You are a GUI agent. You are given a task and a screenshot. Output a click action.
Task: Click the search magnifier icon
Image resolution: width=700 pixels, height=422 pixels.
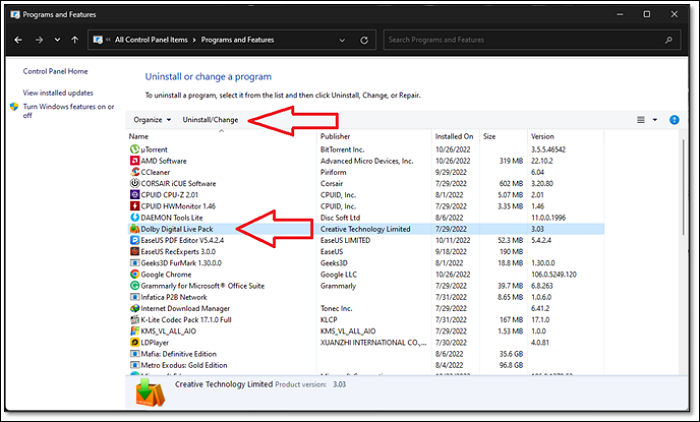tap(668, 40)
